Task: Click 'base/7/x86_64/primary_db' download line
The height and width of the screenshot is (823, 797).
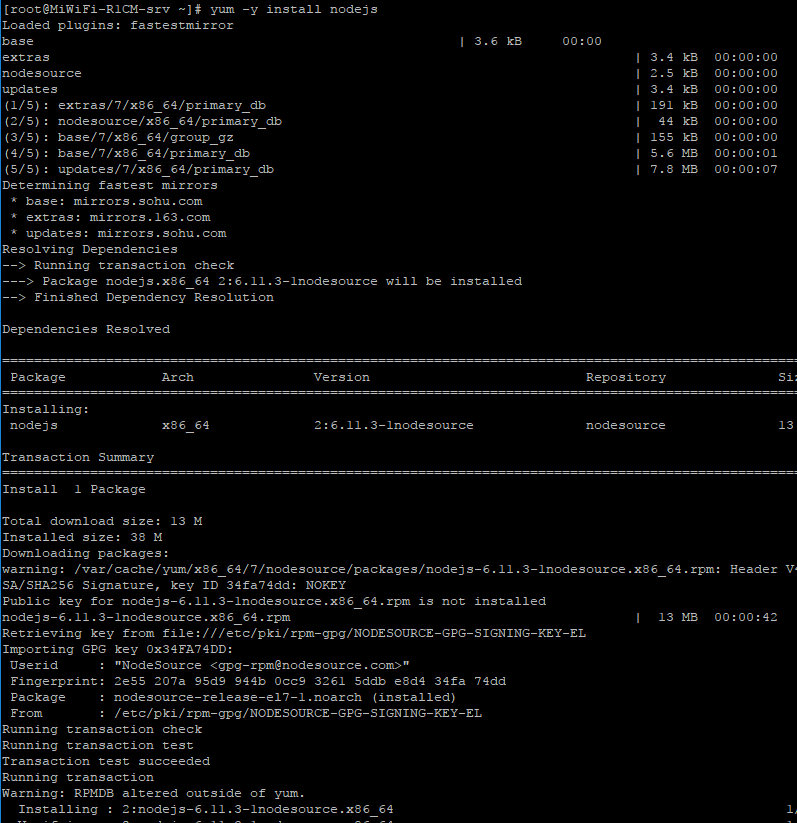Action: (390, 153)
